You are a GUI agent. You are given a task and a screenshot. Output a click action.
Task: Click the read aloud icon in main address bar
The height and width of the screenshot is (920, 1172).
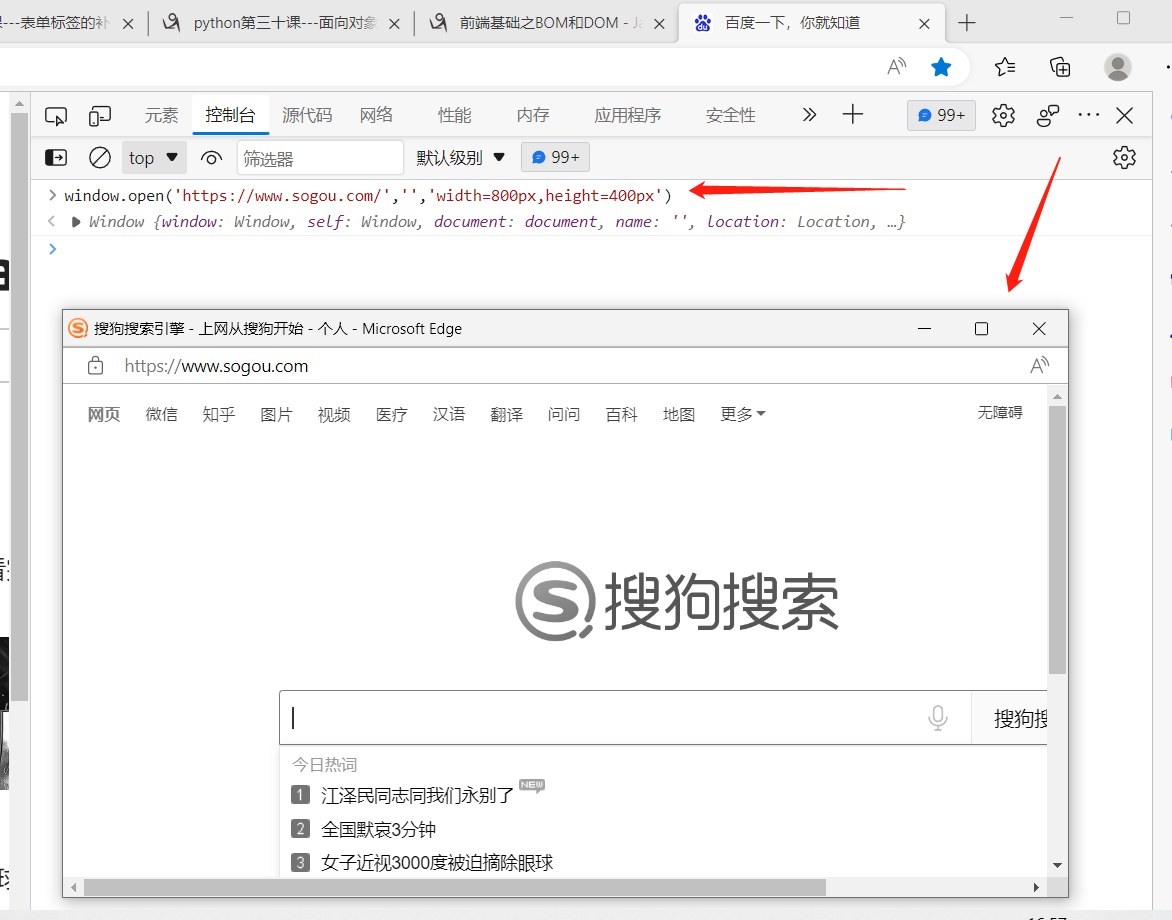(x=896, y=67)
